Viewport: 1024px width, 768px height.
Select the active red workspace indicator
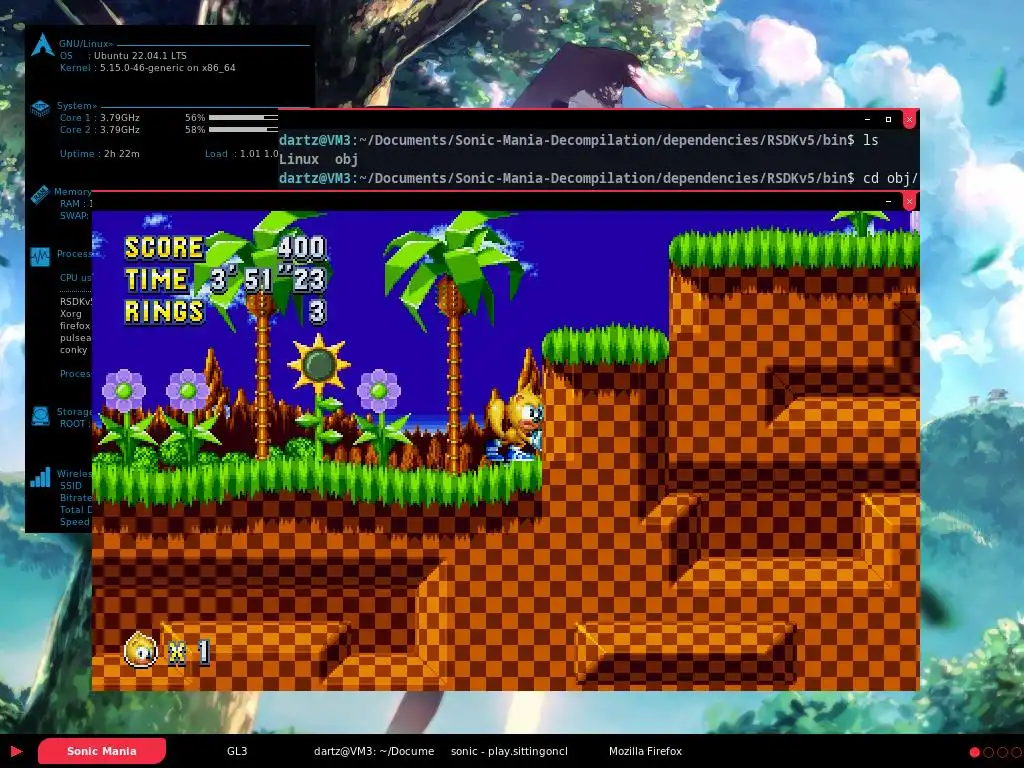coord(975,752)
